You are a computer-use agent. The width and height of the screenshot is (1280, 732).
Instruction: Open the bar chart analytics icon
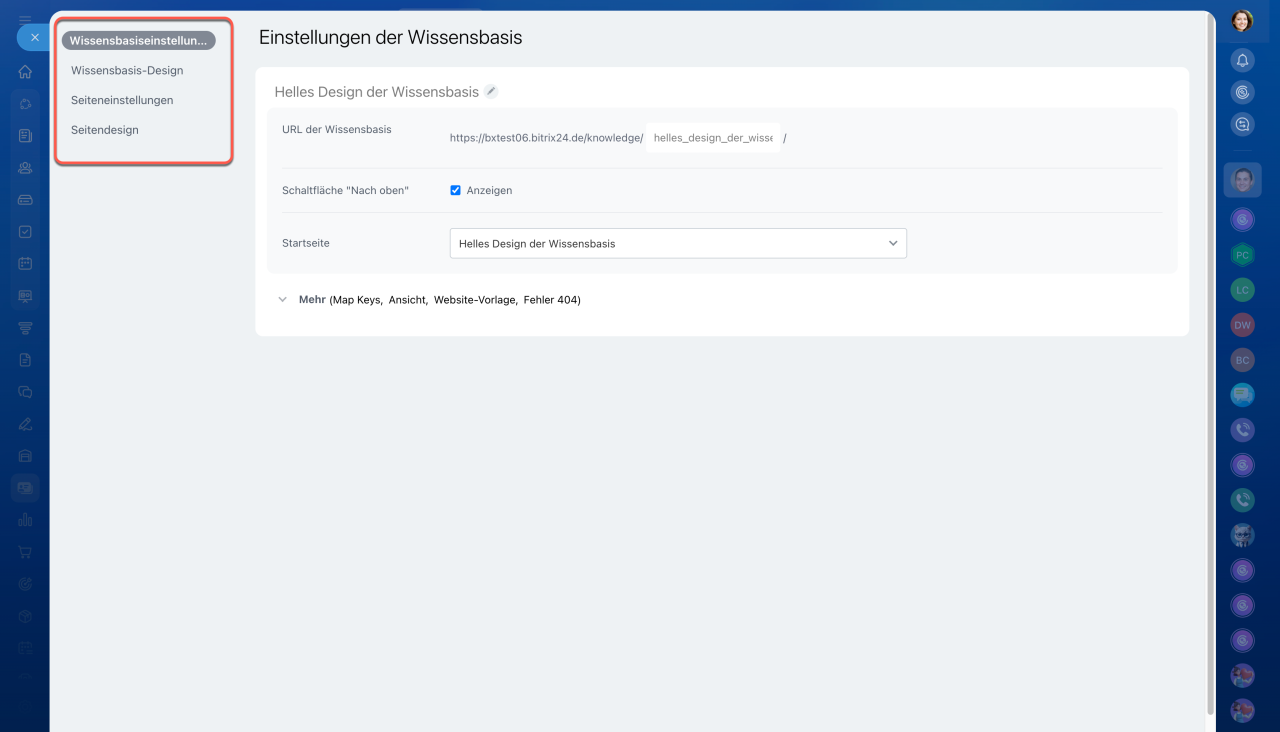[x=25, y=520]
